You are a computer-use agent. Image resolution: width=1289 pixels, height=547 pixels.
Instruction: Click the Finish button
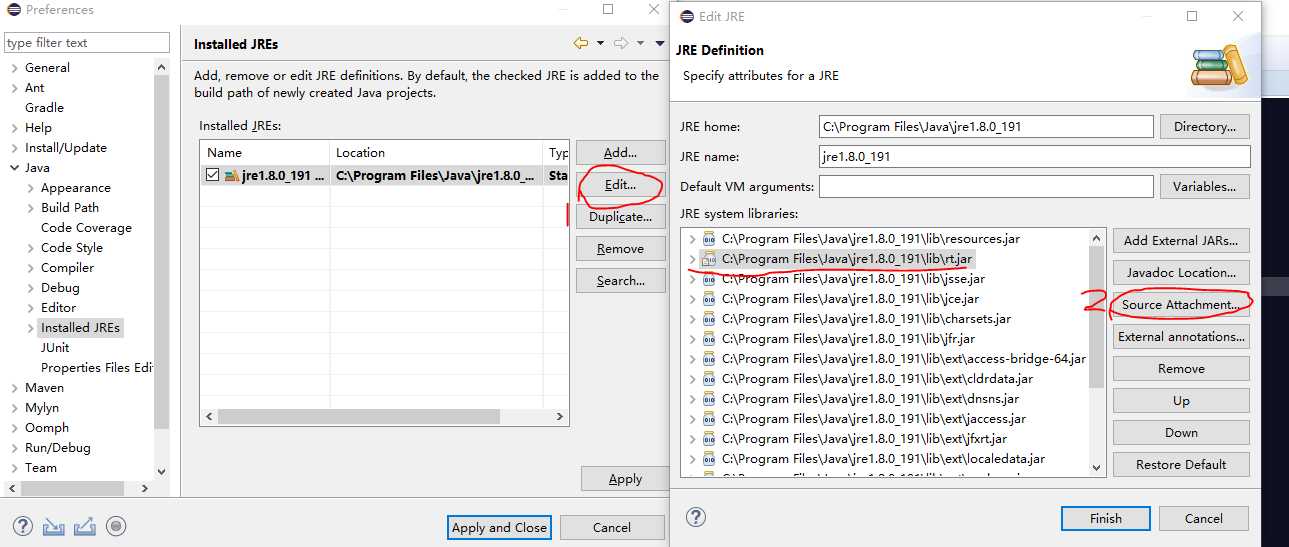1105,518
